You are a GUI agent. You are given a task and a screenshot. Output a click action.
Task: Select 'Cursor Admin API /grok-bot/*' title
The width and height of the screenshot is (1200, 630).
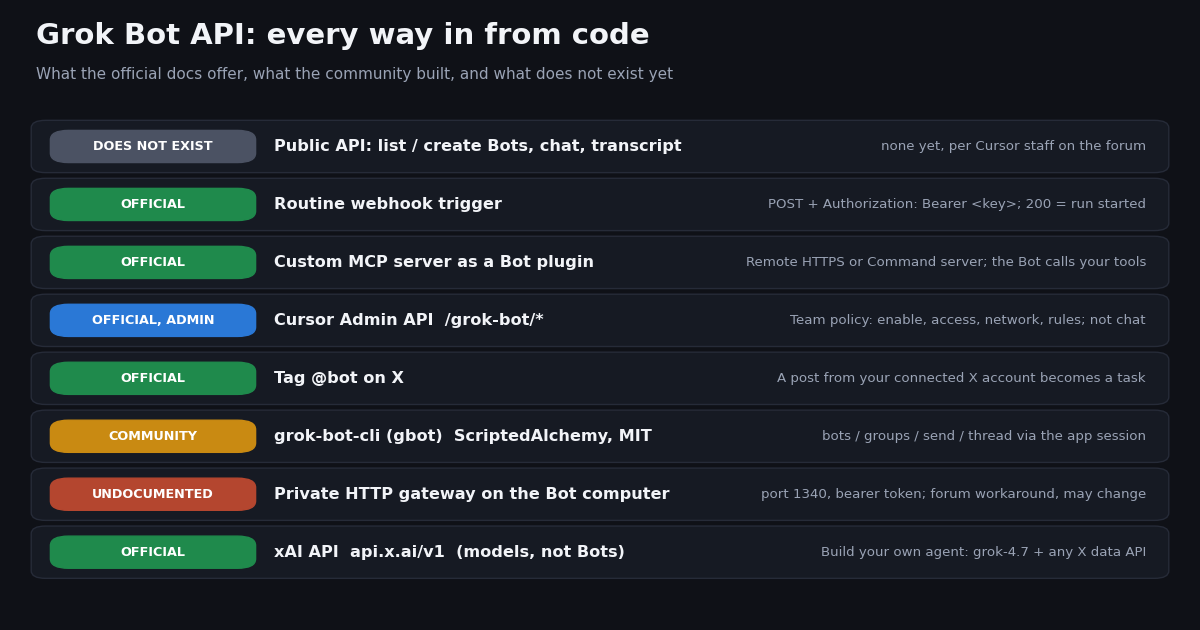[409, 320]
